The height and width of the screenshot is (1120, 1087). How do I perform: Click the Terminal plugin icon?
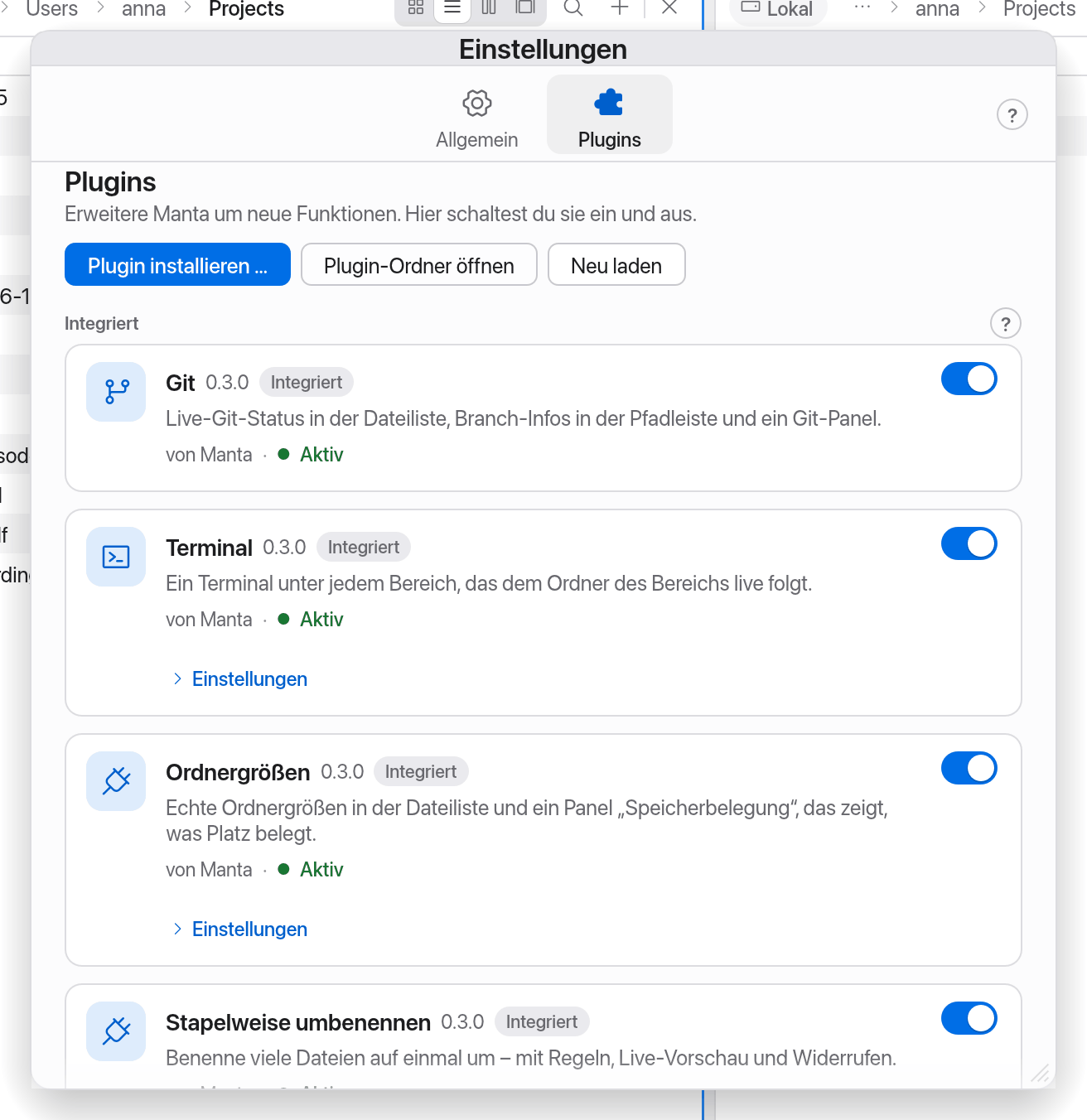(x=116, y=557)
